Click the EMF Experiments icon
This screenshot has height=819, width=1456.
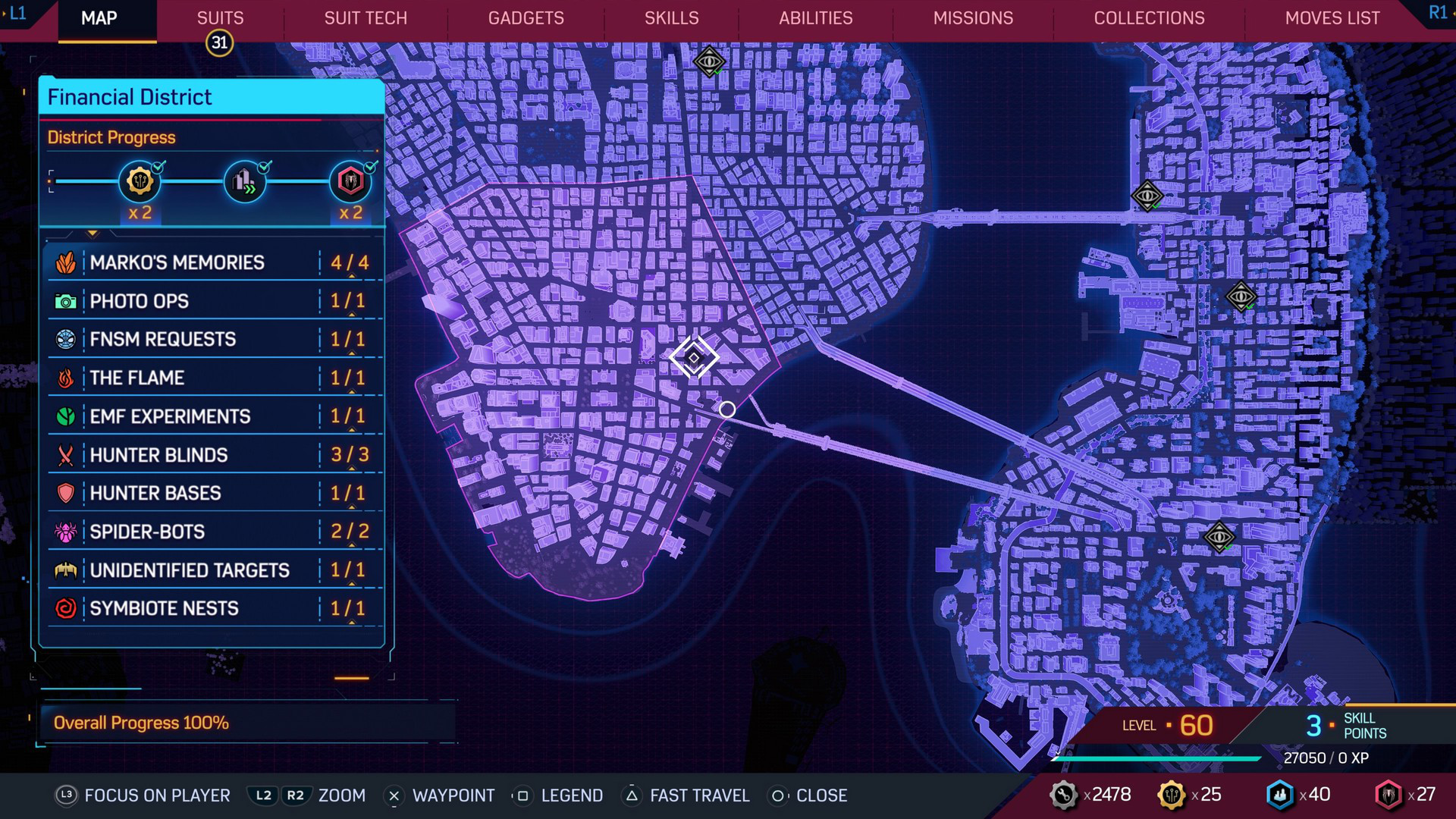click(65, 416)
